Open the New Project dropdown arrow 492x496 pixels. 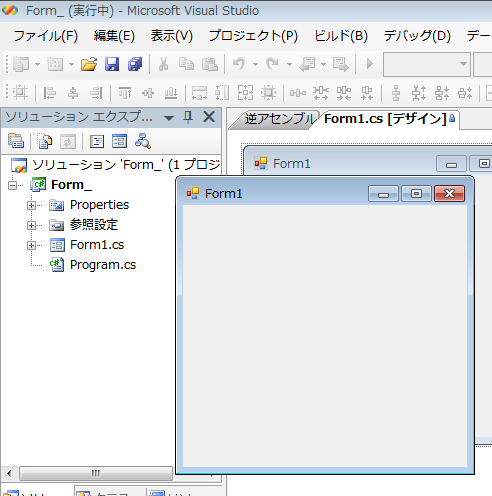tap(37, 64)
